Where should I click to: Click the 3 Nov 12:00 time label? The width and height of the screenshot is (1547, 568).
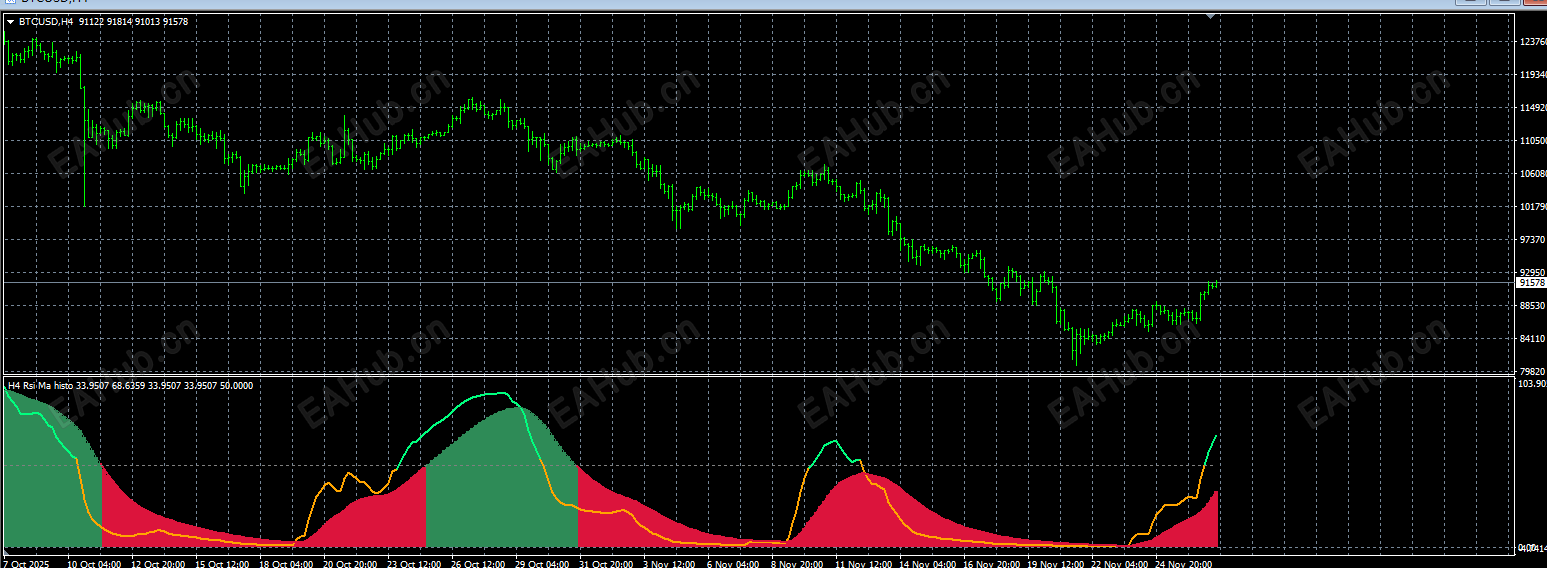coord(670,563)
